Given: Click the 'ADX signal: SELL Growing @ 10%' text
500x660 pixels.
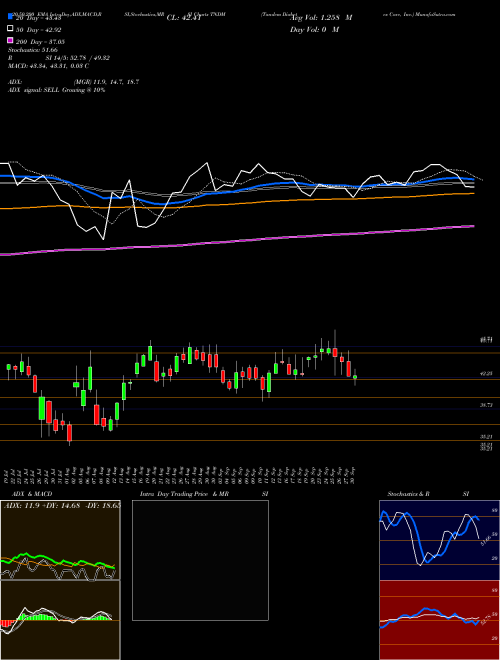Looking at the screenshot, I should (56, 90).
